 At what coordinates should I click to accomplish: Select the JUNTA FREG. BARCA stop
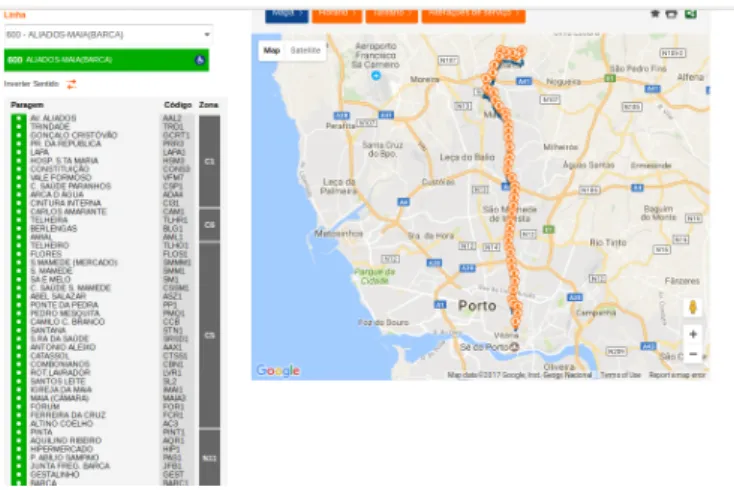click(70, 466)
